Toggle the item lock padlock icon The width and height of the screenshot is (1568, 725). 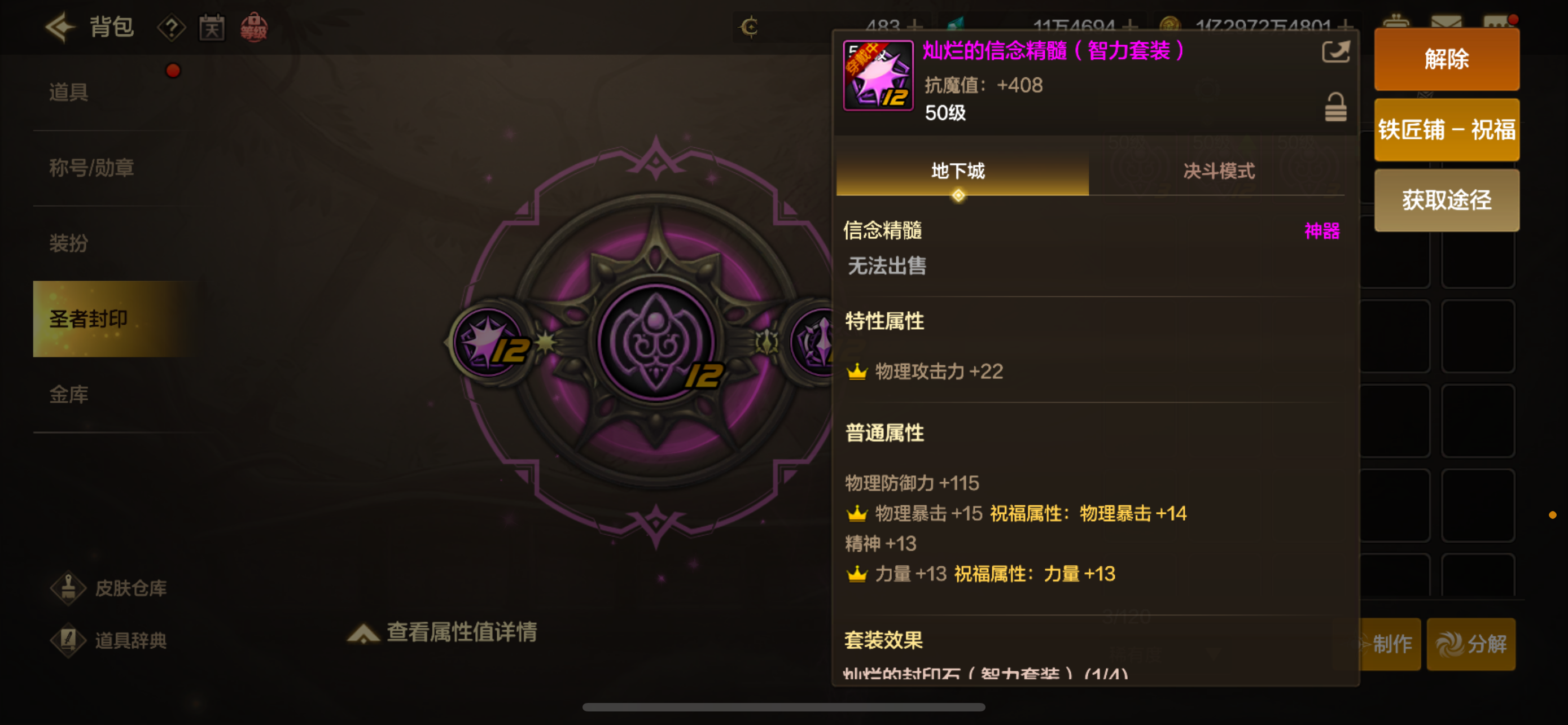tap(1335, 107)
